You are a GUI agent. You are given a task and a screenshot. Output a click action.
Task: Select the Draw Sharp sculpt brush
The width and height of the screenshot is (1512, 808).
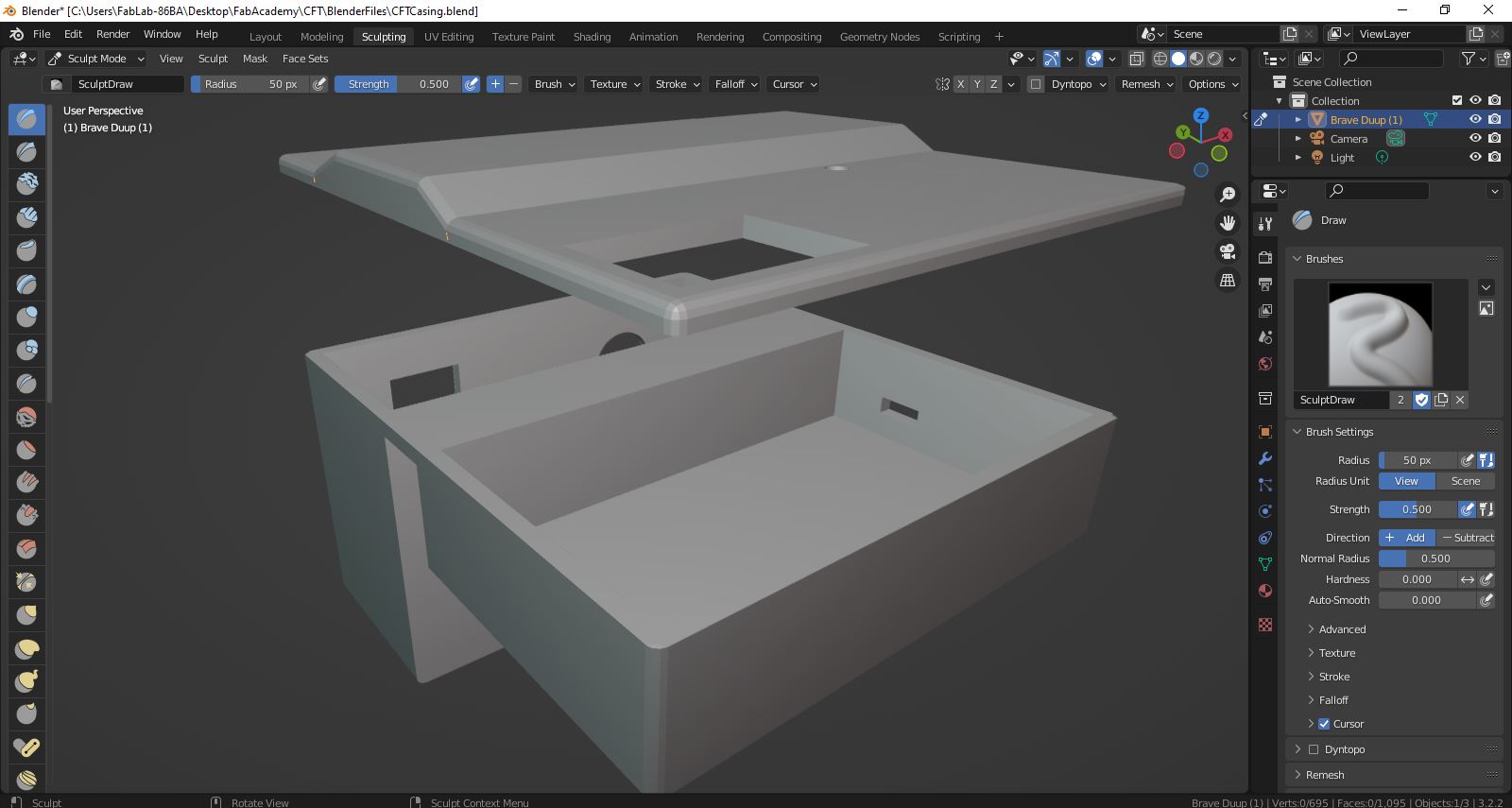pyautogui.click(x=26, y=151)
